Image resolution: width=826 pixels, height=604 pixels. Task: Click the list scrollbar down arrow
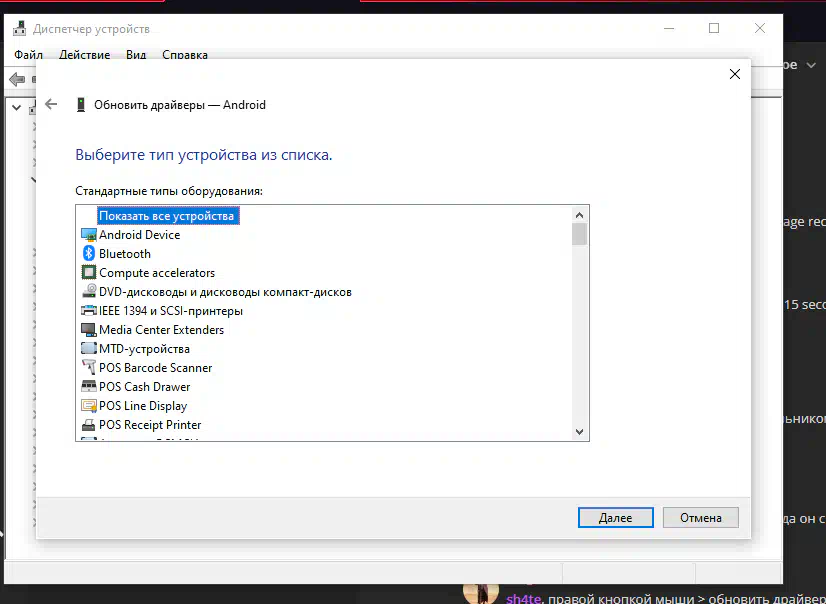pos(579,432)
